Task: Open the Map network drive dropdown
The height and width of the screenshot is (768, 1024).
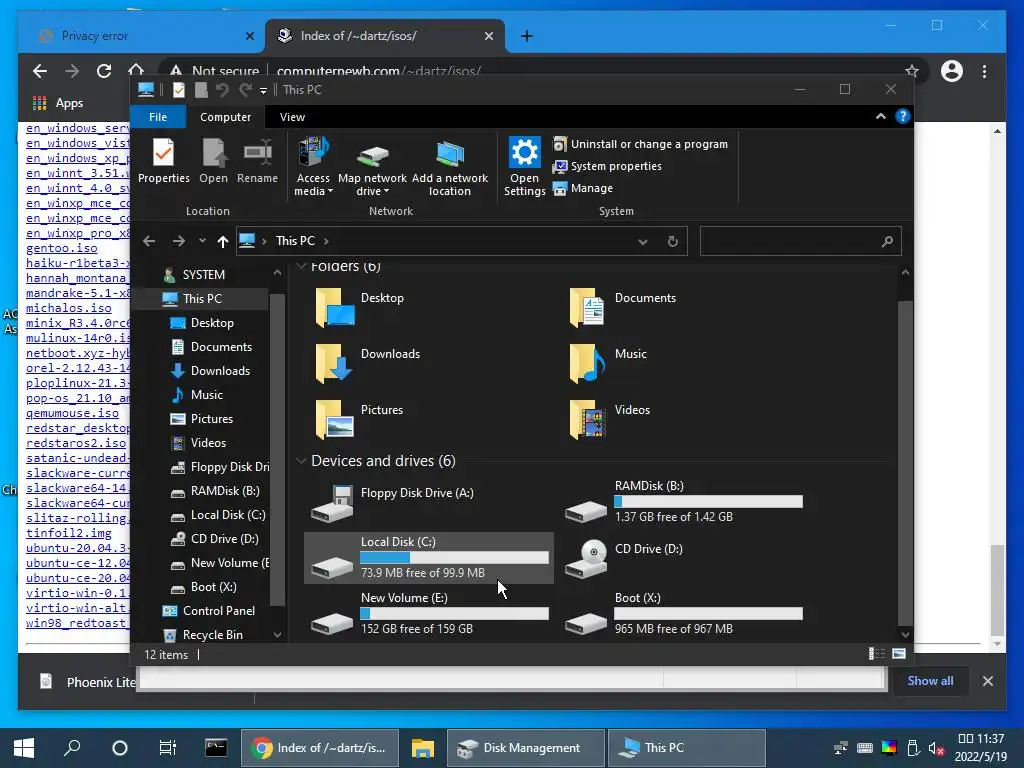Action: tap(372, 167)
